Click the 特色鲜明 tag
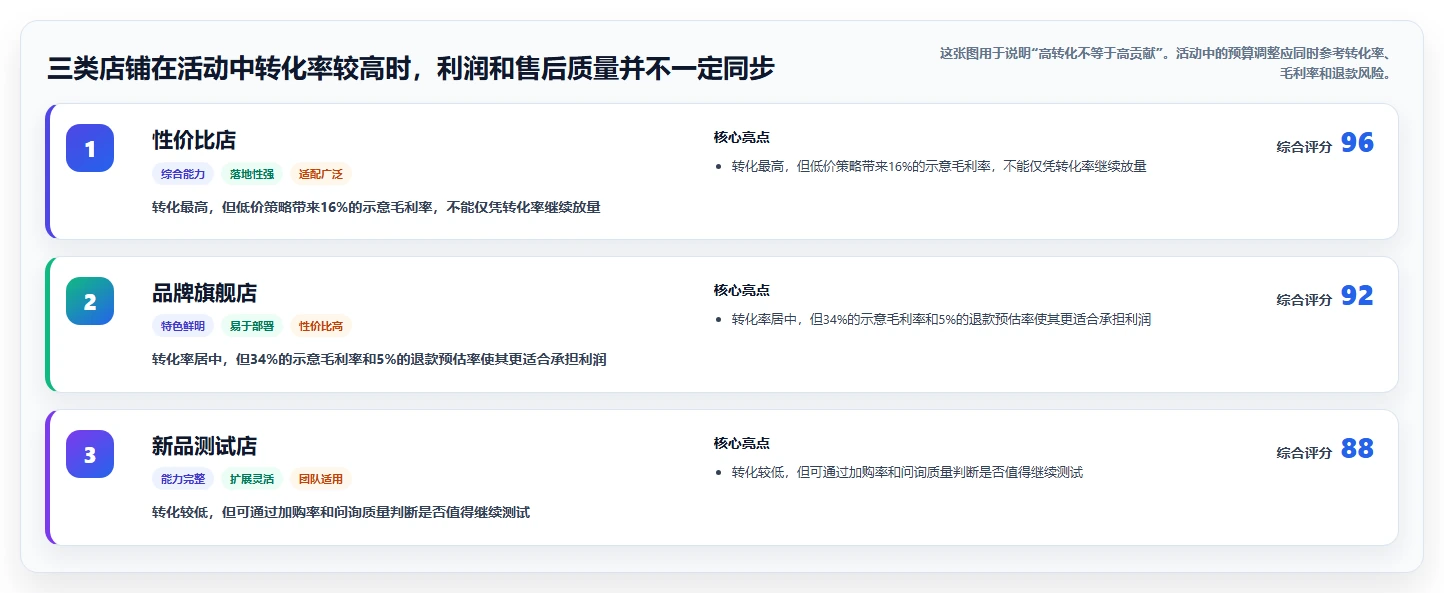Viewport: 1444px width, 593px height. pyautogui.click(x=183, y=326)
